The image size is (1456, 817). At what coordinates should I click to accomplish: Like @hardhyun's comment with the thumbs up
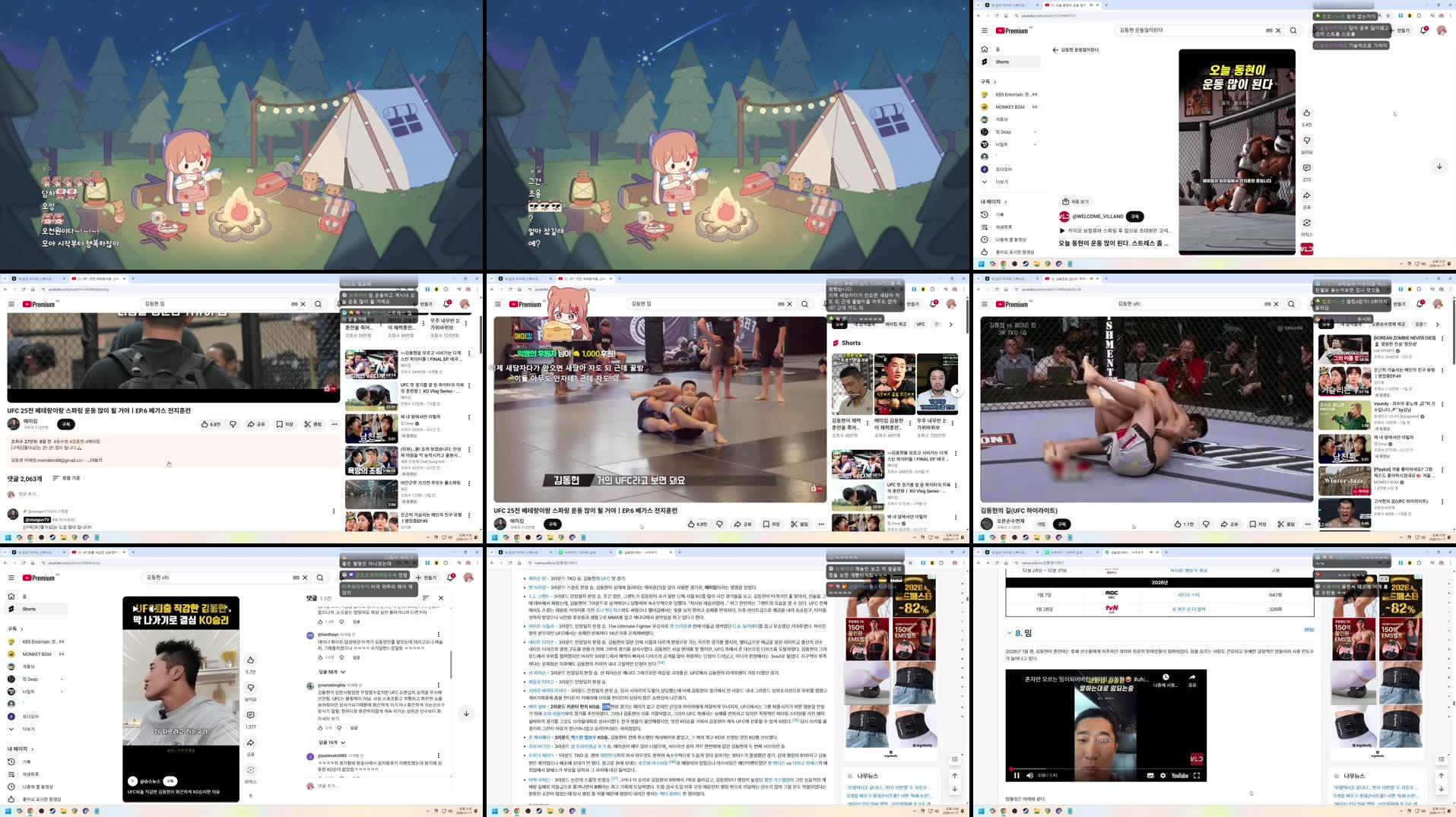(x=321, y=657)
